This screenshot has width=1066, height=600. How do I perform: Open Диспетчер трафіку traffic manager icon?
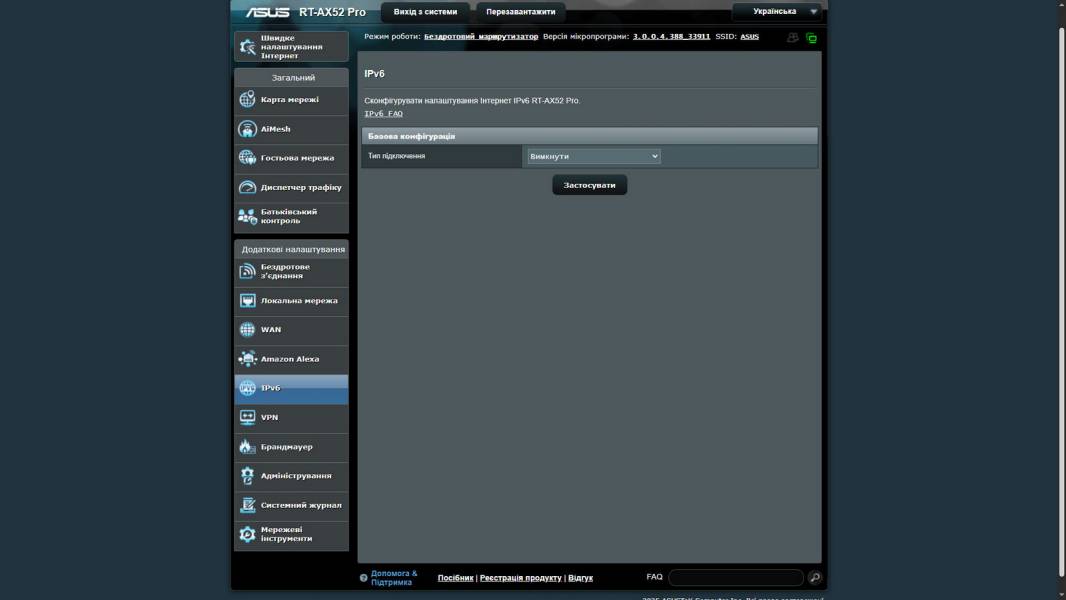pyautogui.click(x=247, y=187)
